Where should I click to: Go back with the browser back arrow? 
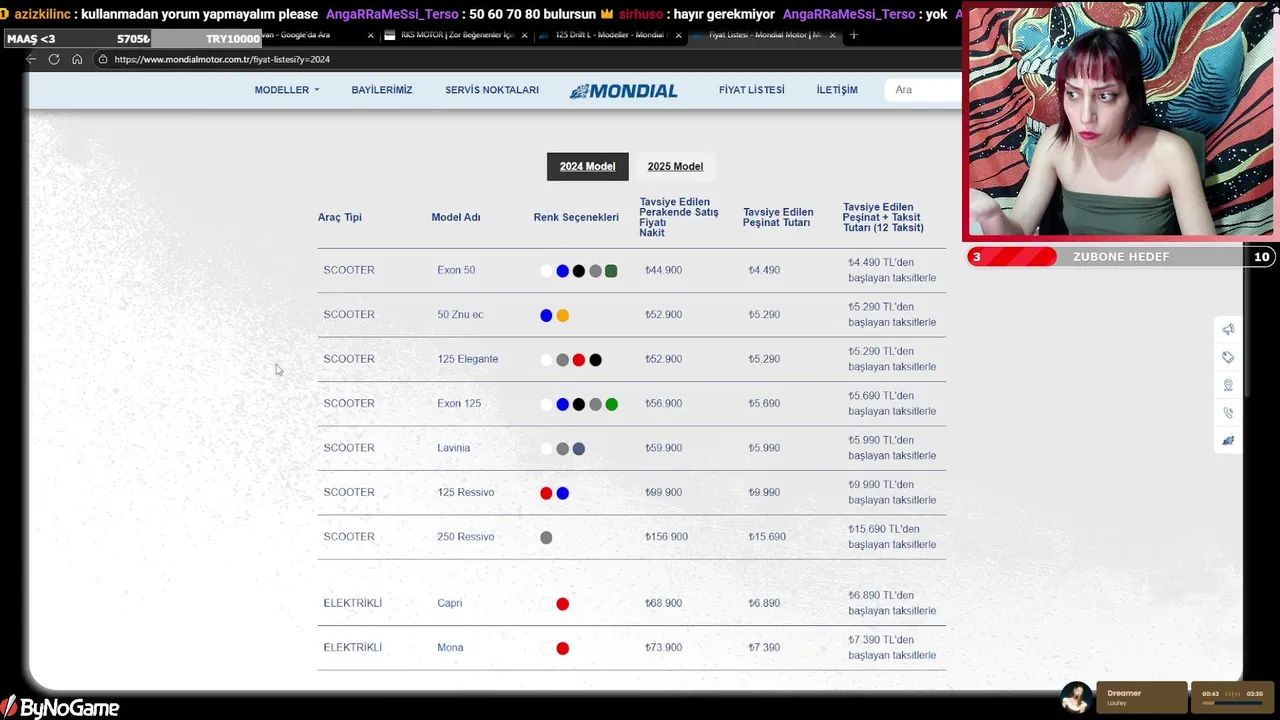(x=31, y=59)
